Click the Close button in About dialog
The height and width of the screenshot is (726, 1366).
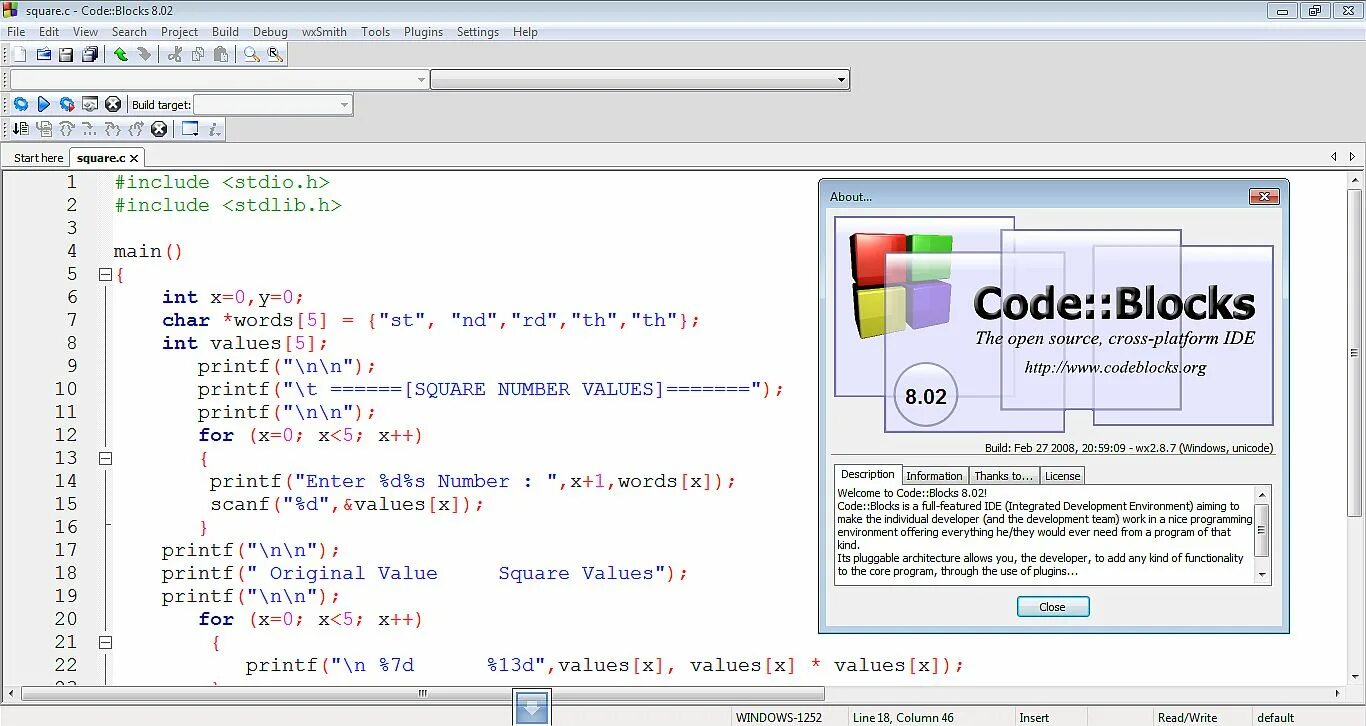(x=1053, y=607)
